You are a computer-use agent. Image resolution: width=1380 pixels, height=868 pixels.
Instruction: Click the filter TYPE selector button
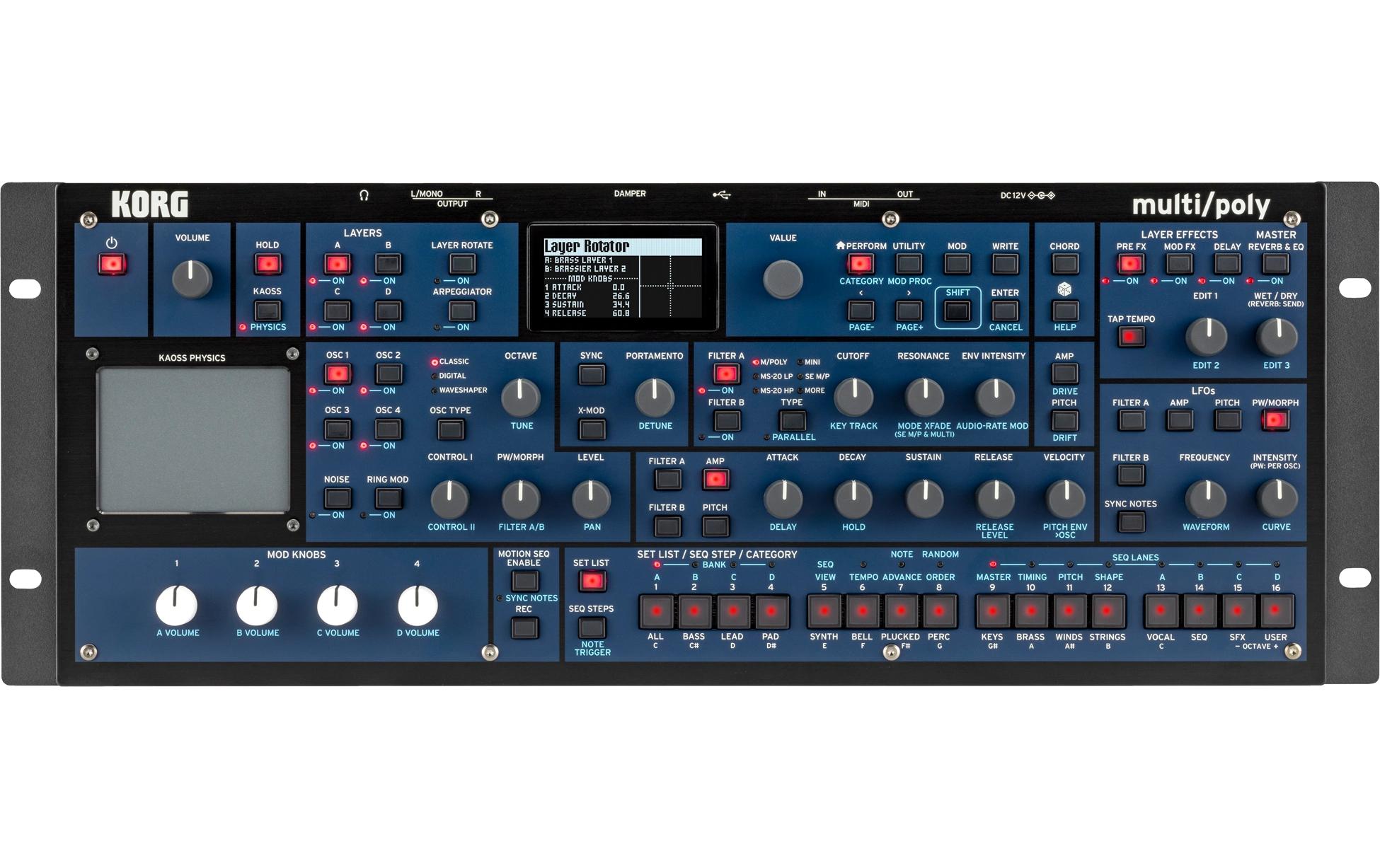click(792, 422)
